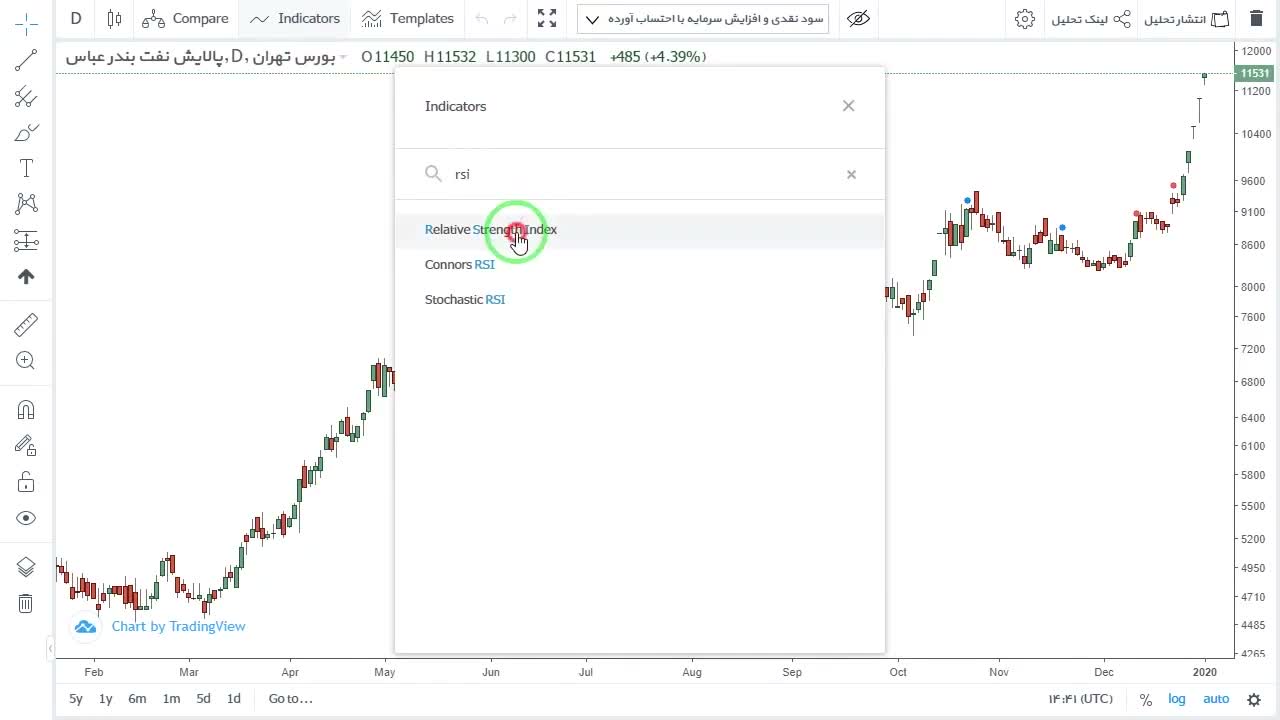Click the search magnifier icon in Indicators
Screen dimensions: 1280x720
tap(433, 174)
